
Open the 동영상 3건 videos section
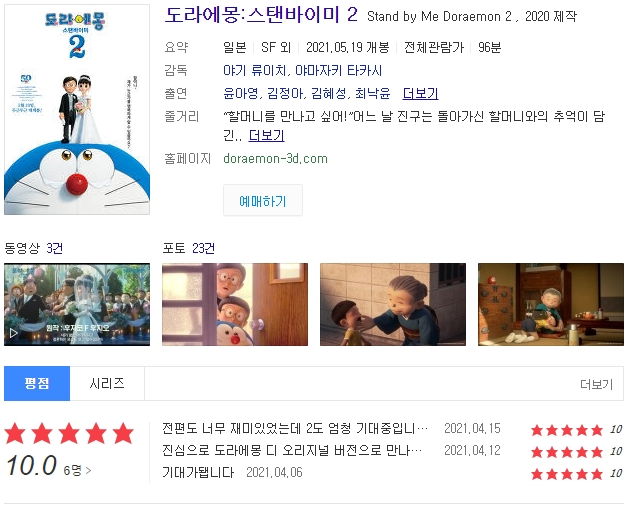[33, 248]
